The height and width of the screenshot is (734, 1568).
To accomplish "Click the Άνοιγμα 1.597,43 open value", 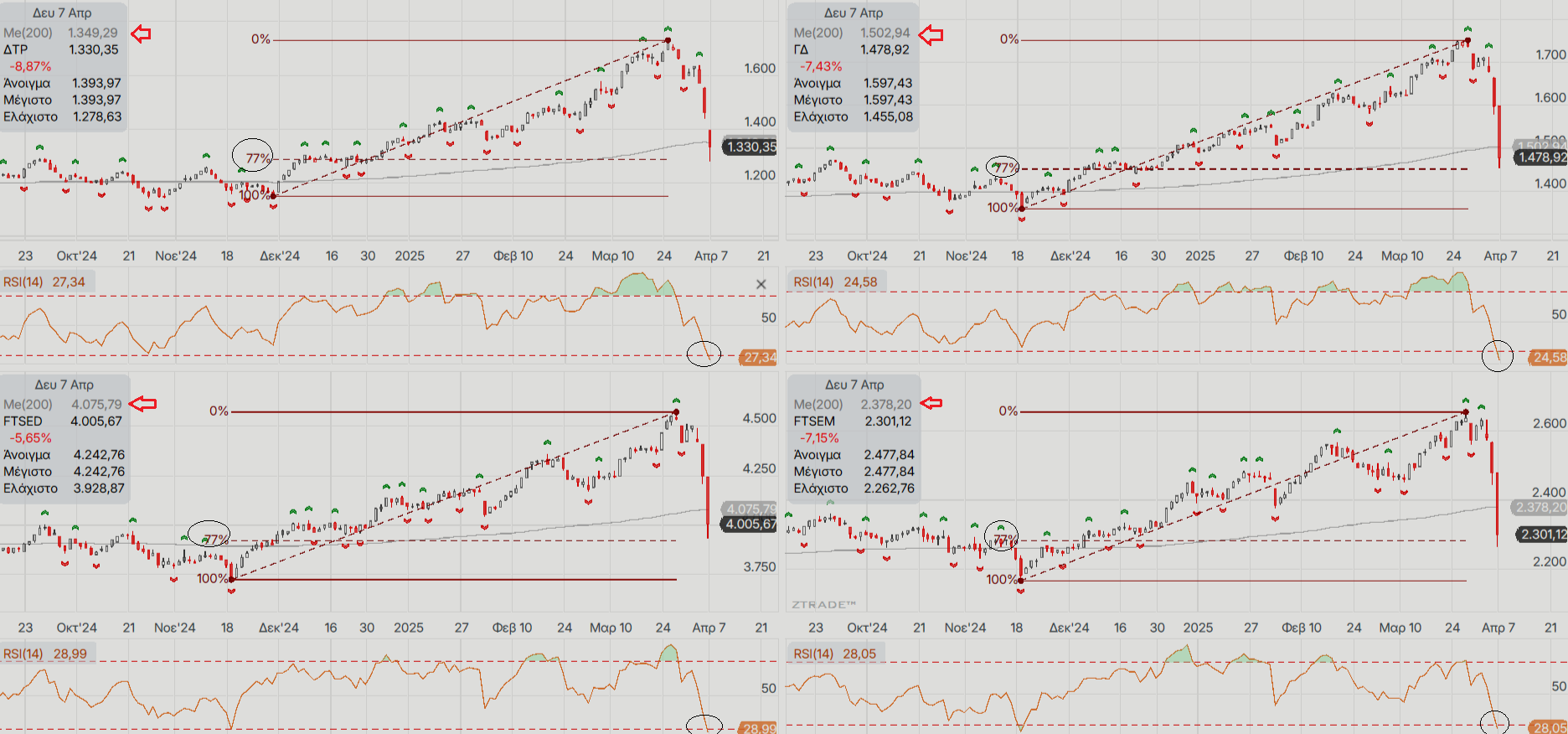I will pos(888,83).
